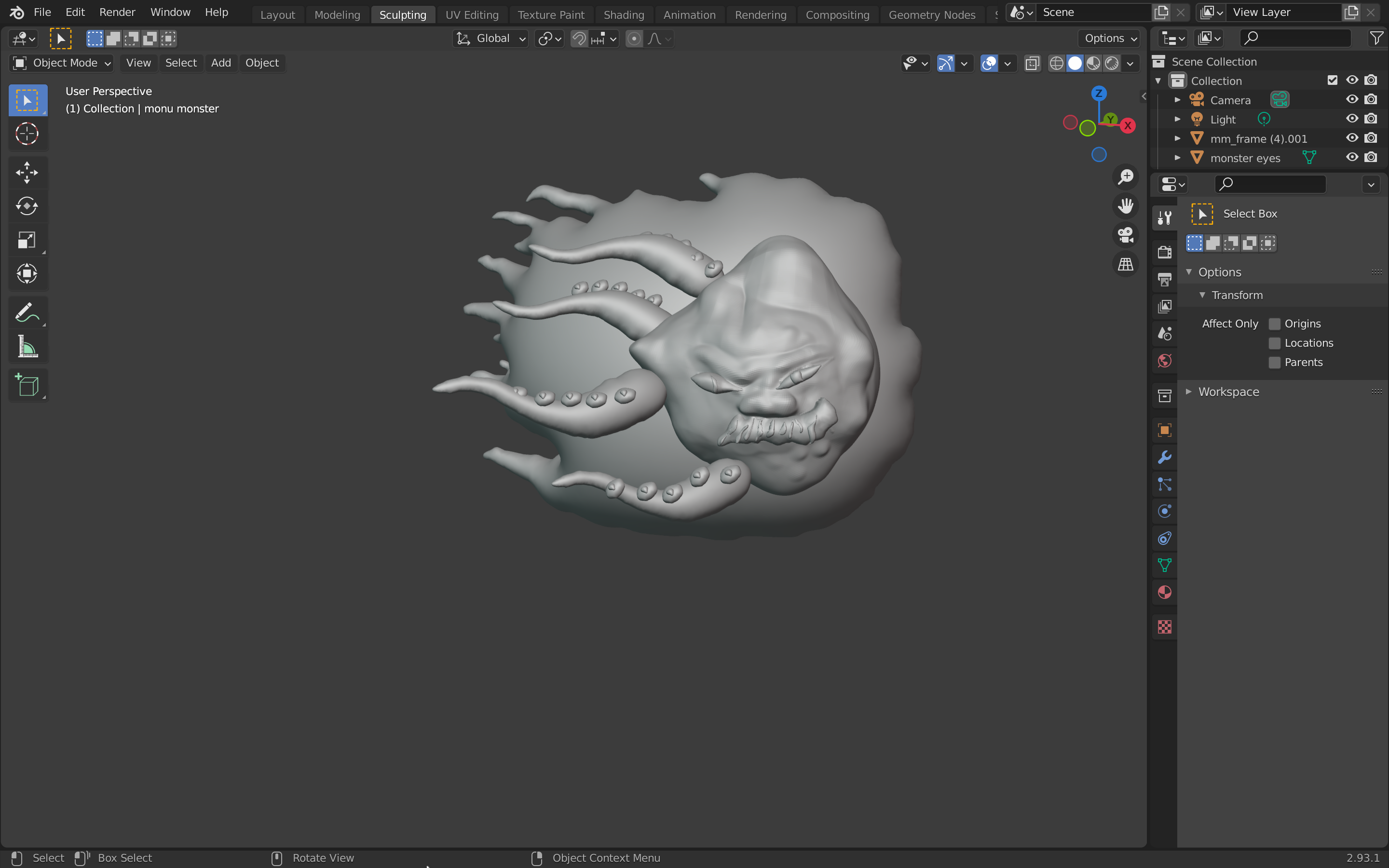Expand the Workspace panel
Screen dimensions: 1389x868
pyautogui.click(x=1189, y=392)
